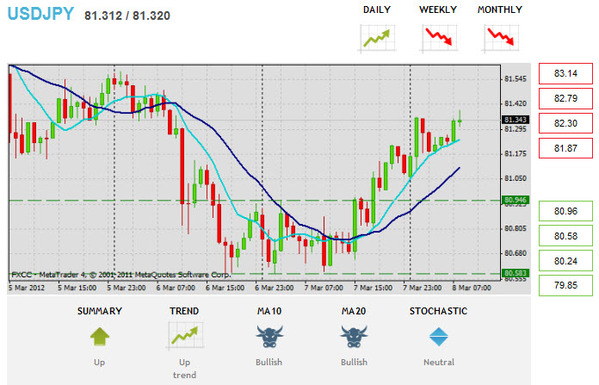Click the last candlestick on the chart
The width and height of the screenshot is (599, 385).
[460, 119]
